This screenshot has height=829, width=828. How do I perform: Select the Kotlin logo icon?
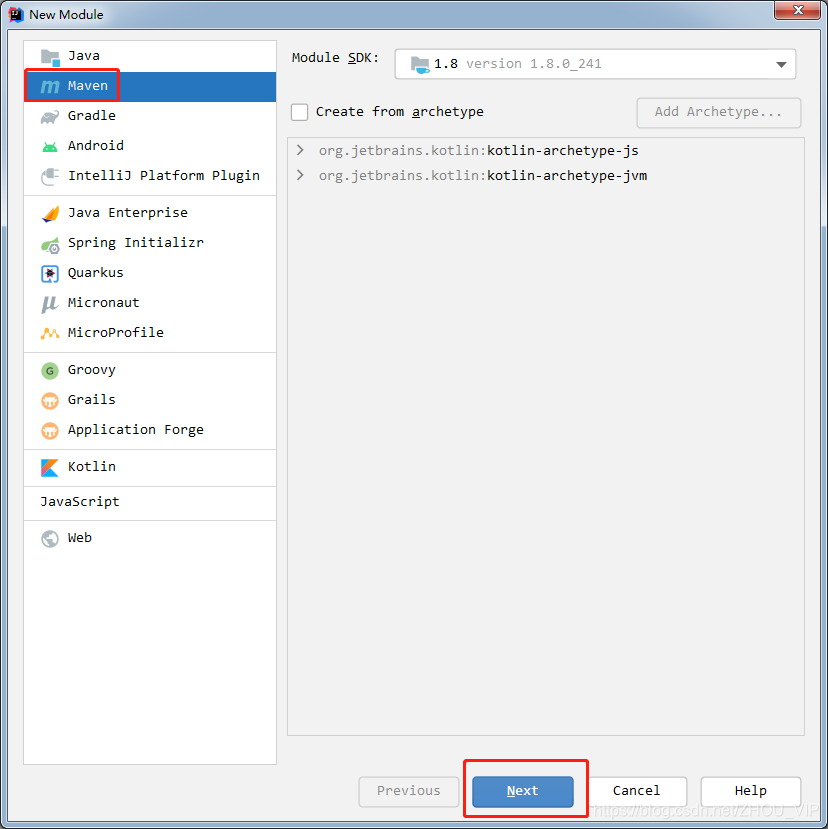click(x=50, y=467)
